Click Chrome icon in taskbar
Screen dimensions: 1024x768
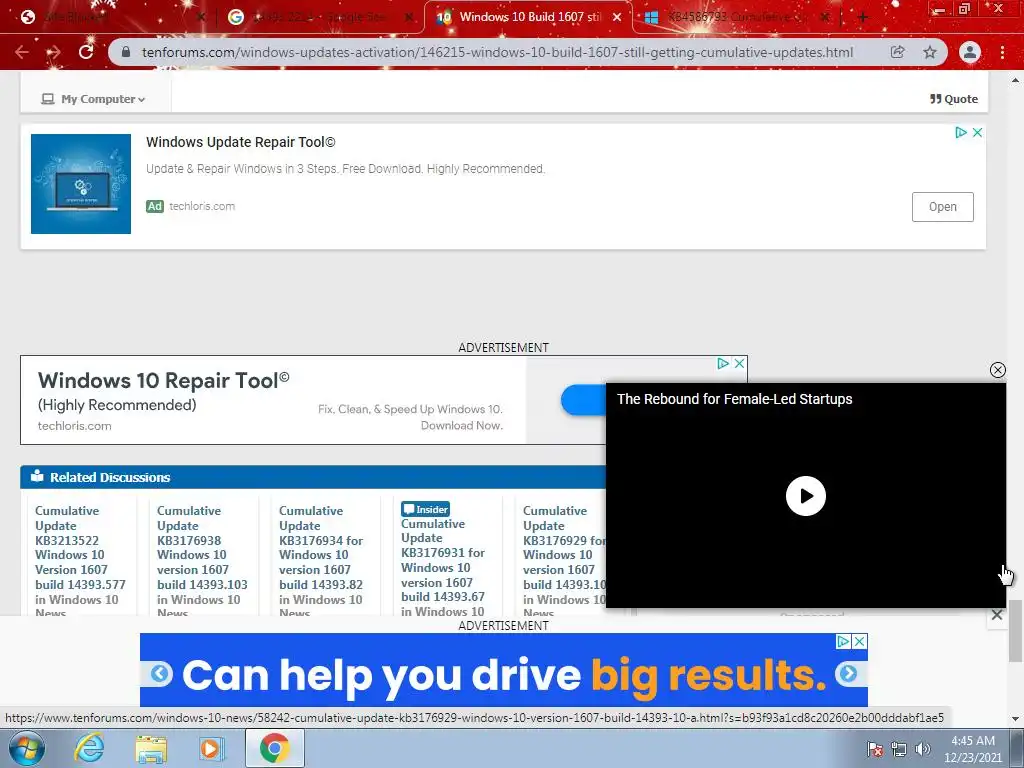pos(274,748)
